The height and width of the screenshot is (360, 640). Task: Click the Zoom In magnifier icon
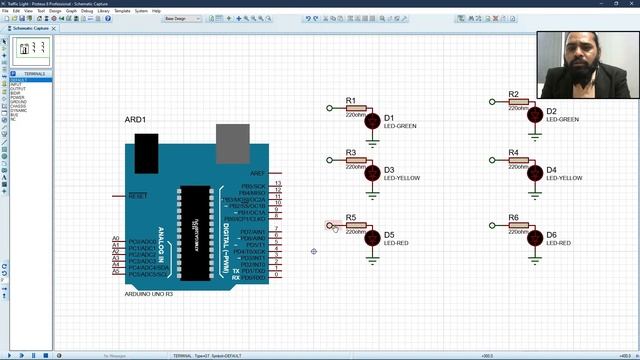[246, 18]
